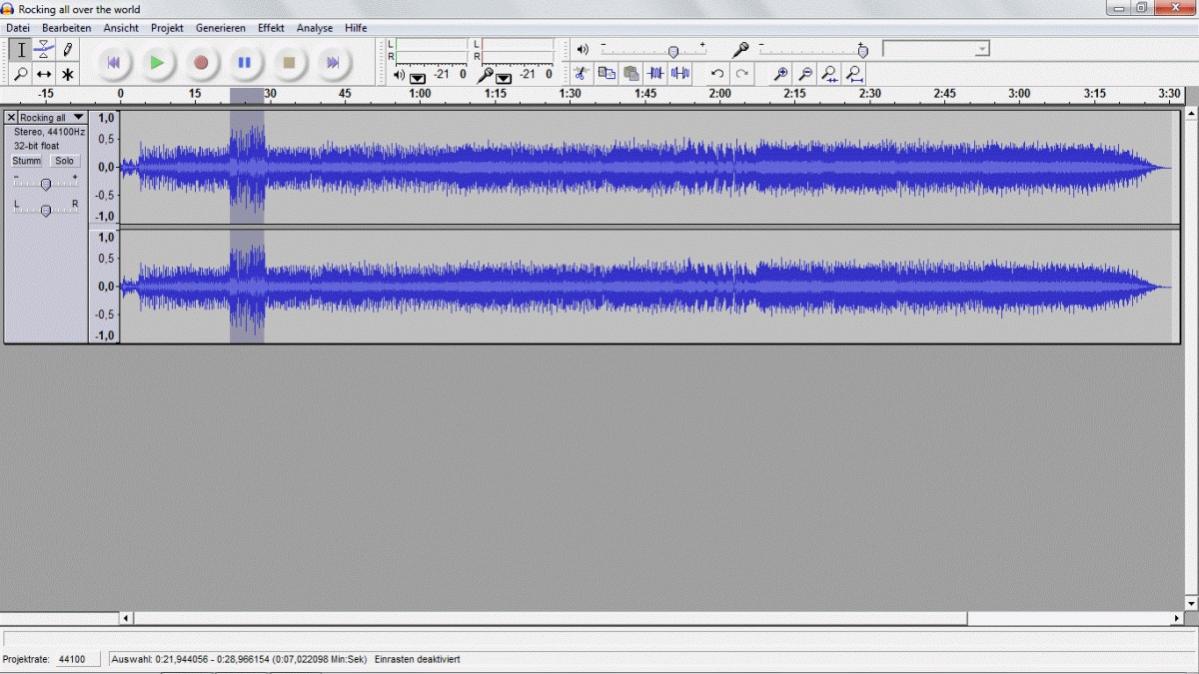Viewport: 1199px width, 674px height.
Task: Pause playback with the blue Pause button
Action: tap(245, 63)
